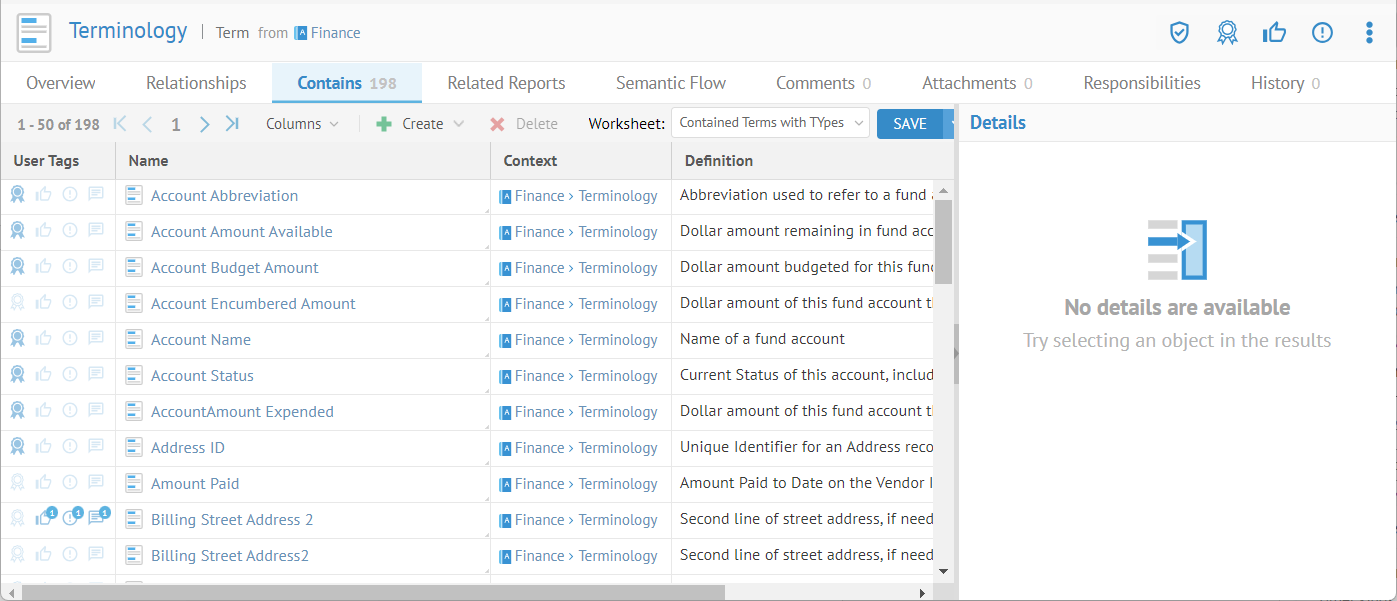Click the SAVE button

909,124
